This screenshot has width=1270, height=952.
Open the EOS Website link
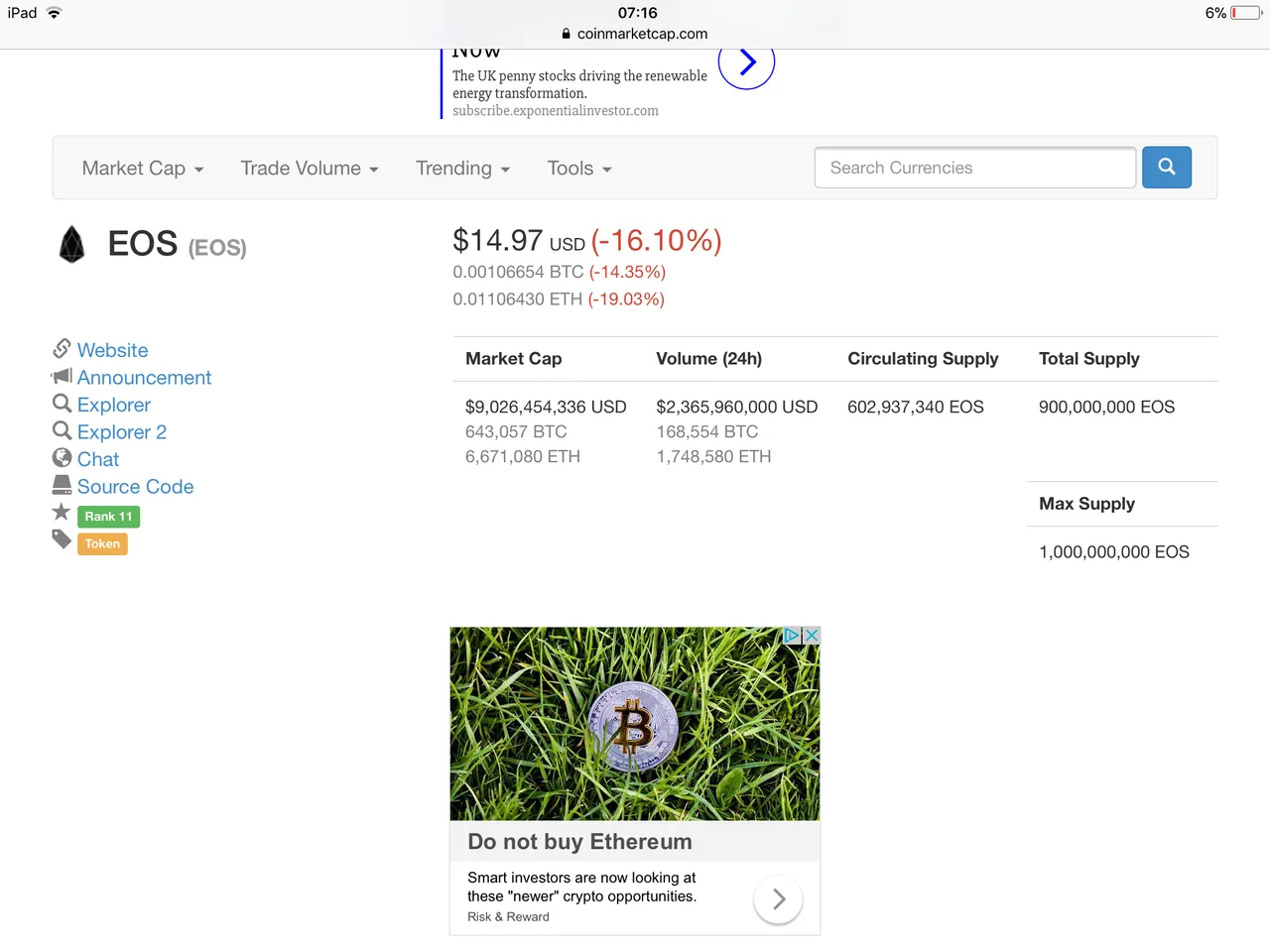[113, 350]
